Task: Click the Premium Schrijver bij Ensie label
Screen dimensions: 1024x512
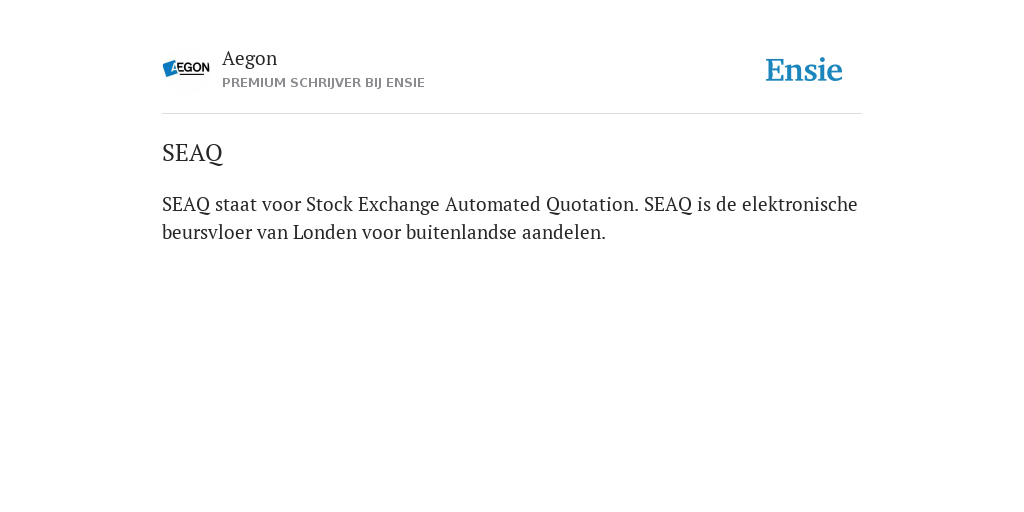Action: (323, 83)
